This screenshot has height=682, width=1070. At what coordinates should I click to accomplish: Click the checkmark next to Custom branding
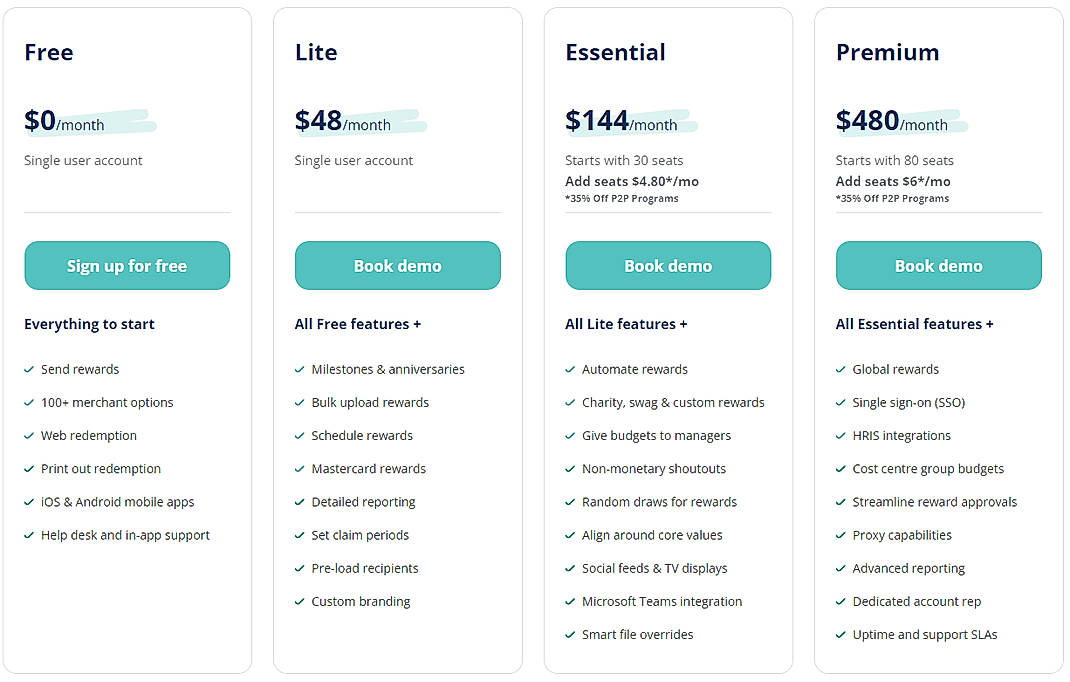299,601
